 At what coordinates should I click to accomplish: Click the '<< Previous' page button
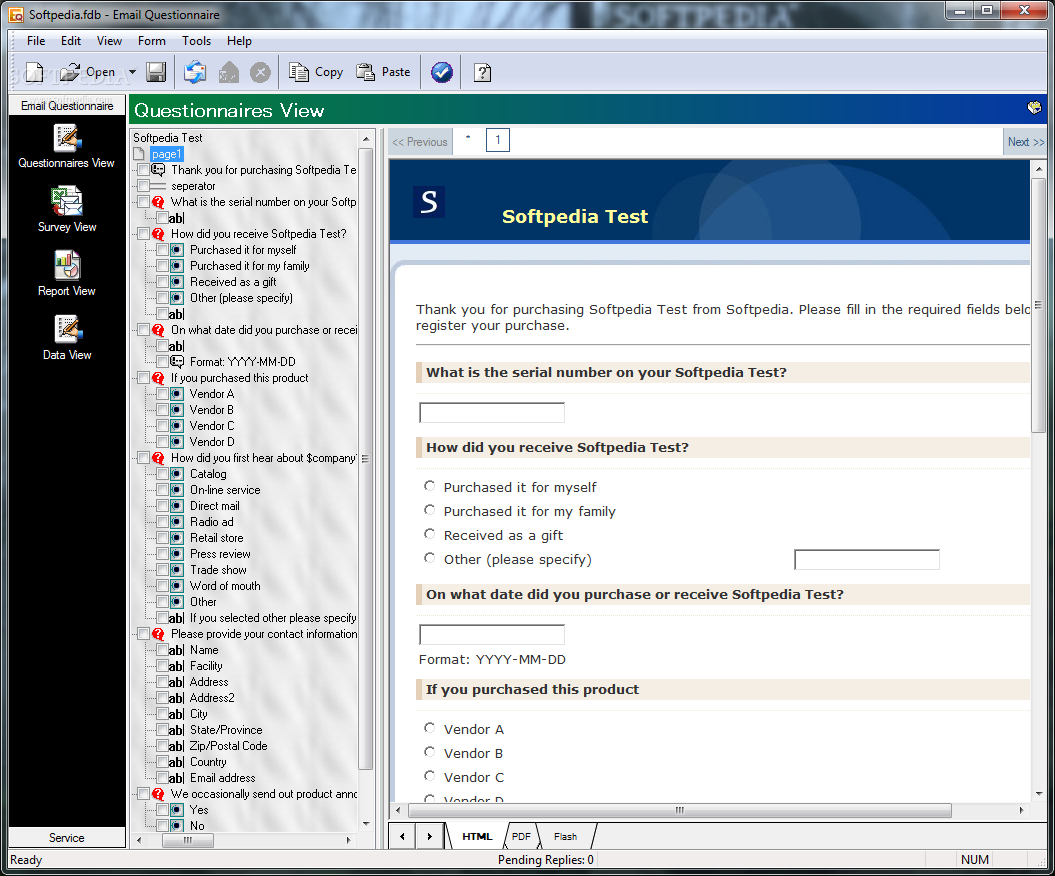420,142
